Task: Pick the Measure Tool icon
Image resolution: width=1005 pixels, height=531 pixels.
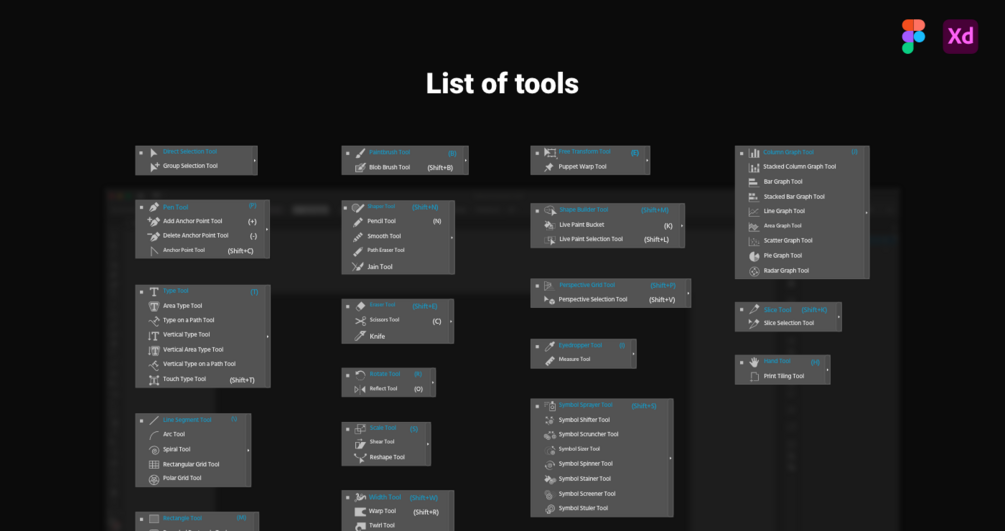Action: pos(549,360)
